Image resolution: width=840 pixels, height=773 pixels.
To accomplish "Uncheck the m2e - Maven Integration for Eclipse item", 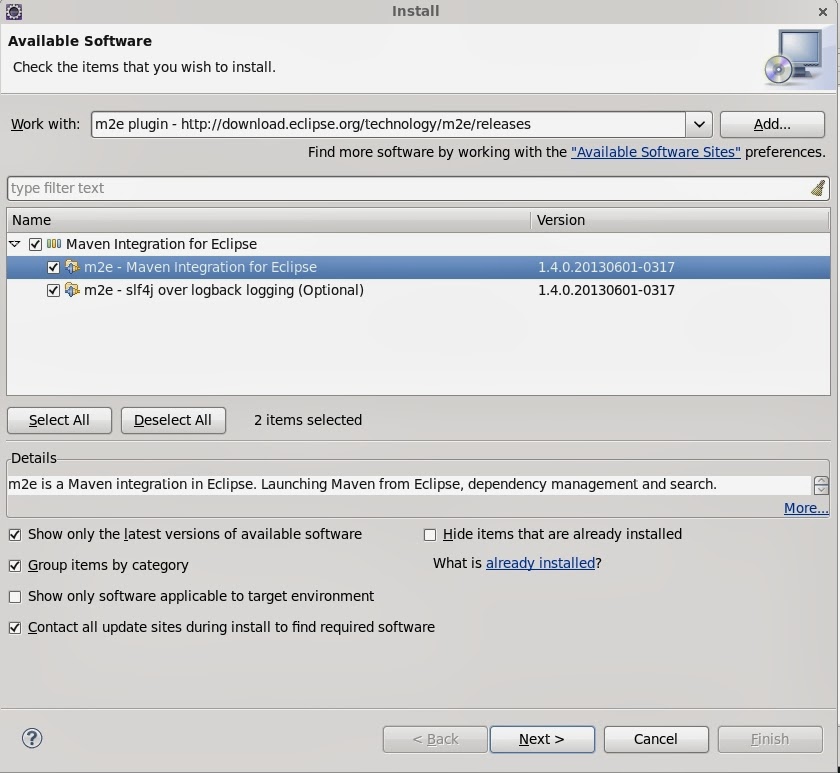I will tap(53, 267).
